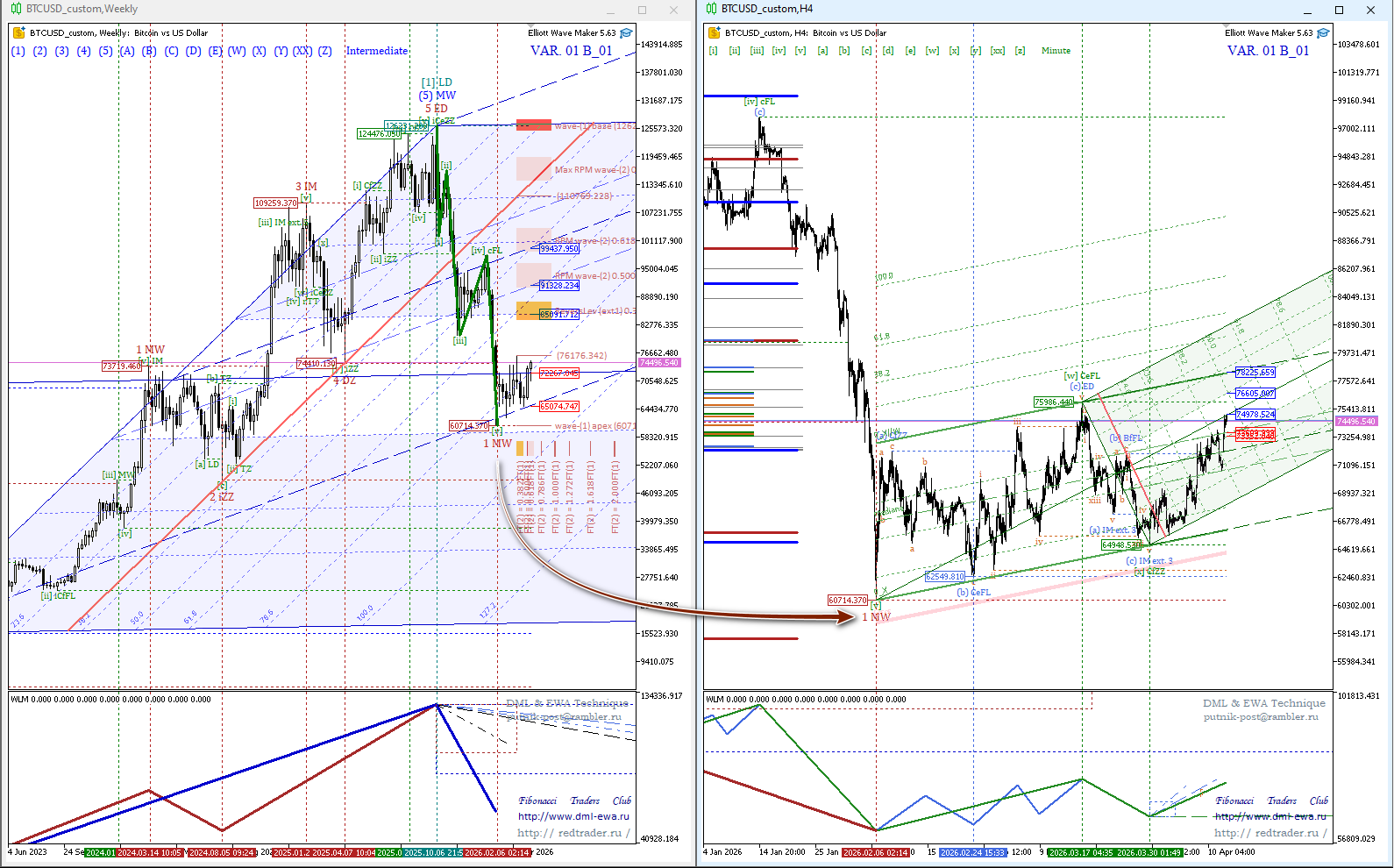The image size is (1394, 868).
Task: Select the [iii] wave label on H4 chart
Action: [757, 51]
